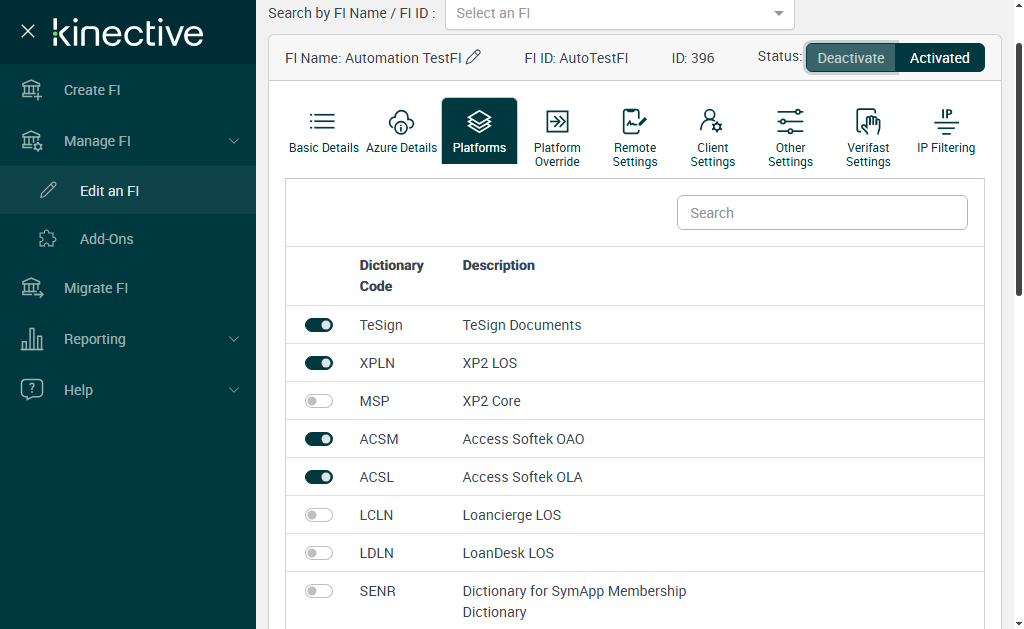
Task: Open the Verifast Settings tab
Action: point(868,137)
